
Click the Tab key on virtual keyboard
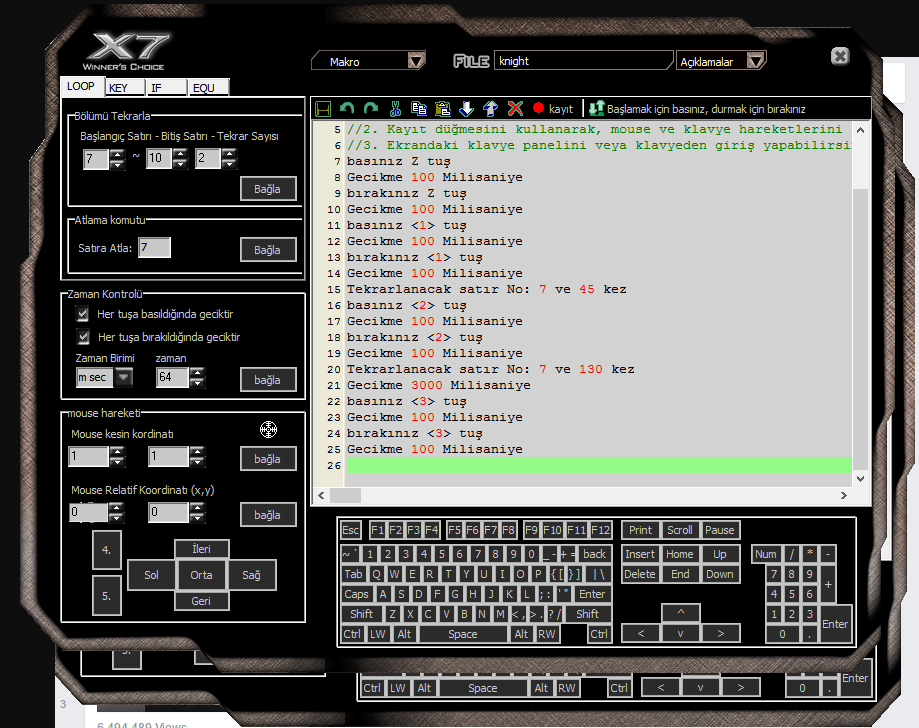(353, 574)
